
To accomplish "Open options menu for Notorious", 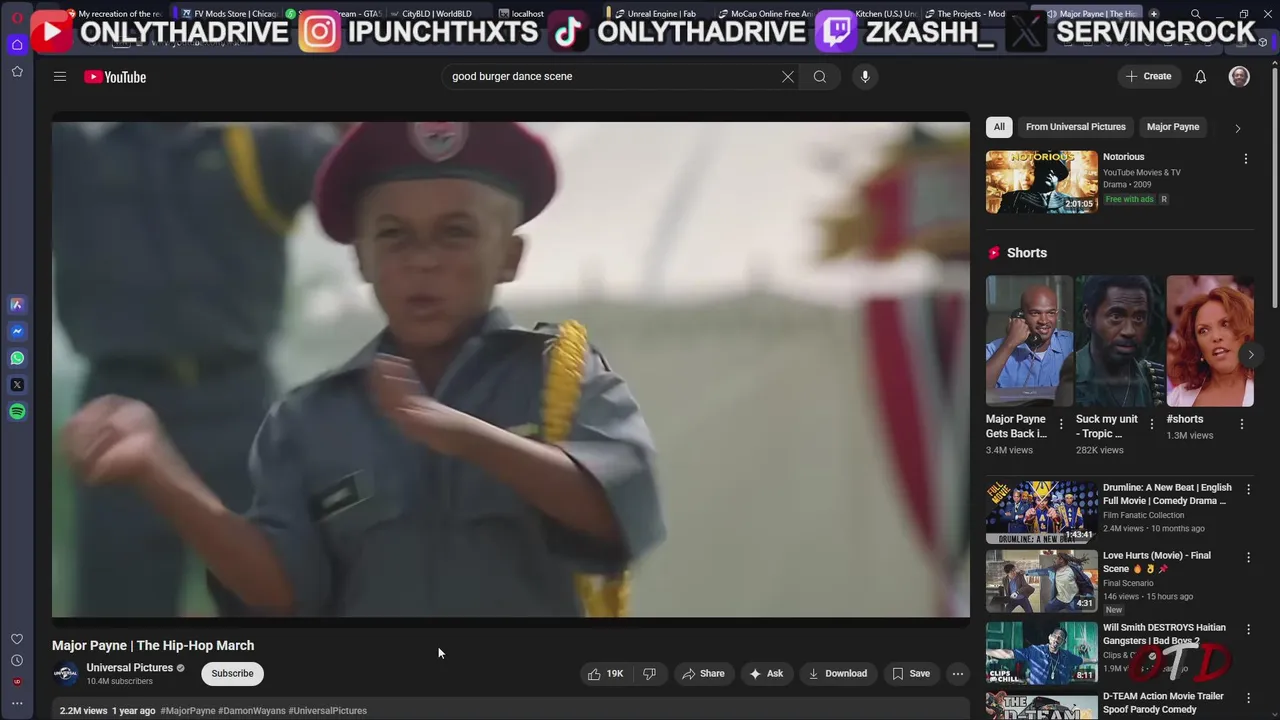I will 1246,159.
